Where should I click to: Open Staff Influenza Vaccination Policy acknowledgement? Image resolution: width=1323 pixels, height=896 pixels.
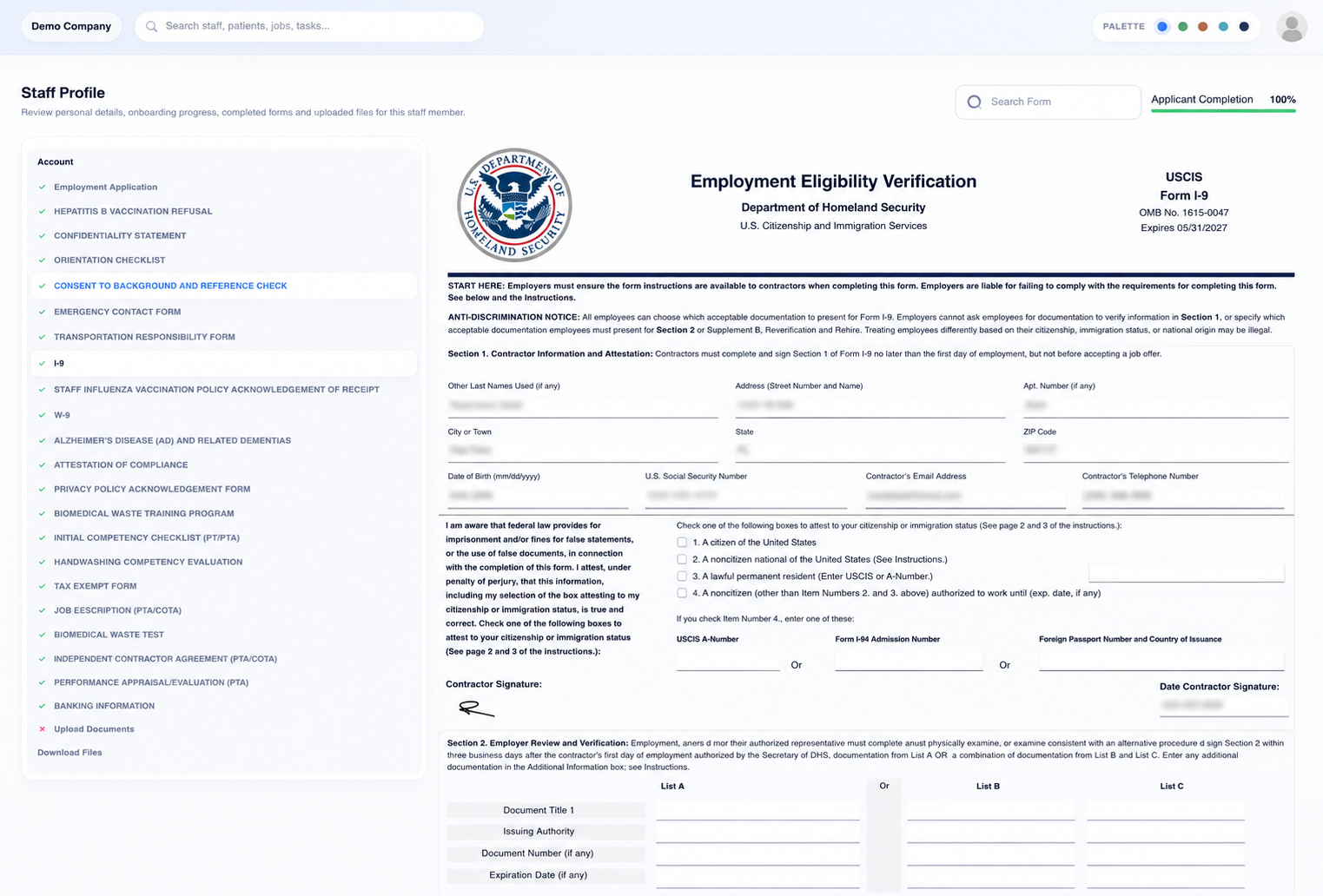216,390
